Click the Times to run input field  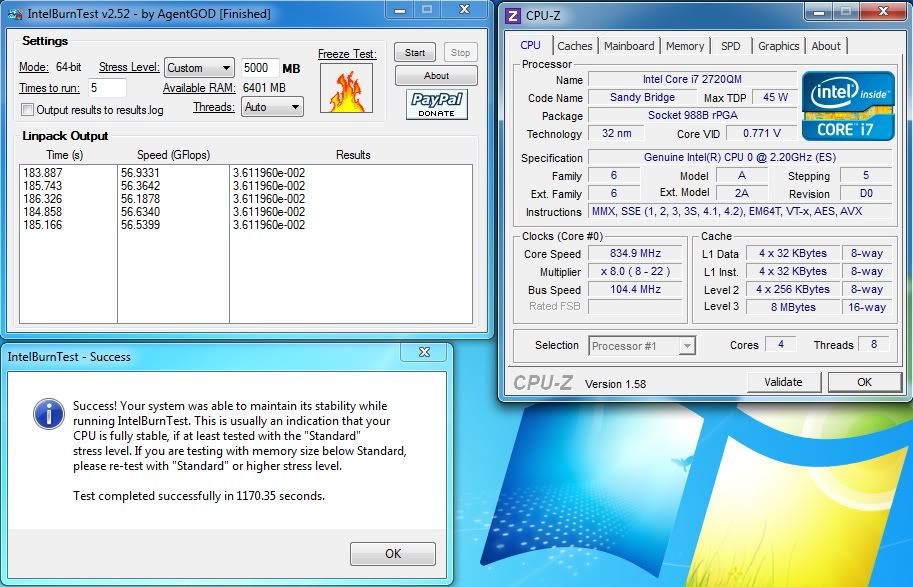107,88
